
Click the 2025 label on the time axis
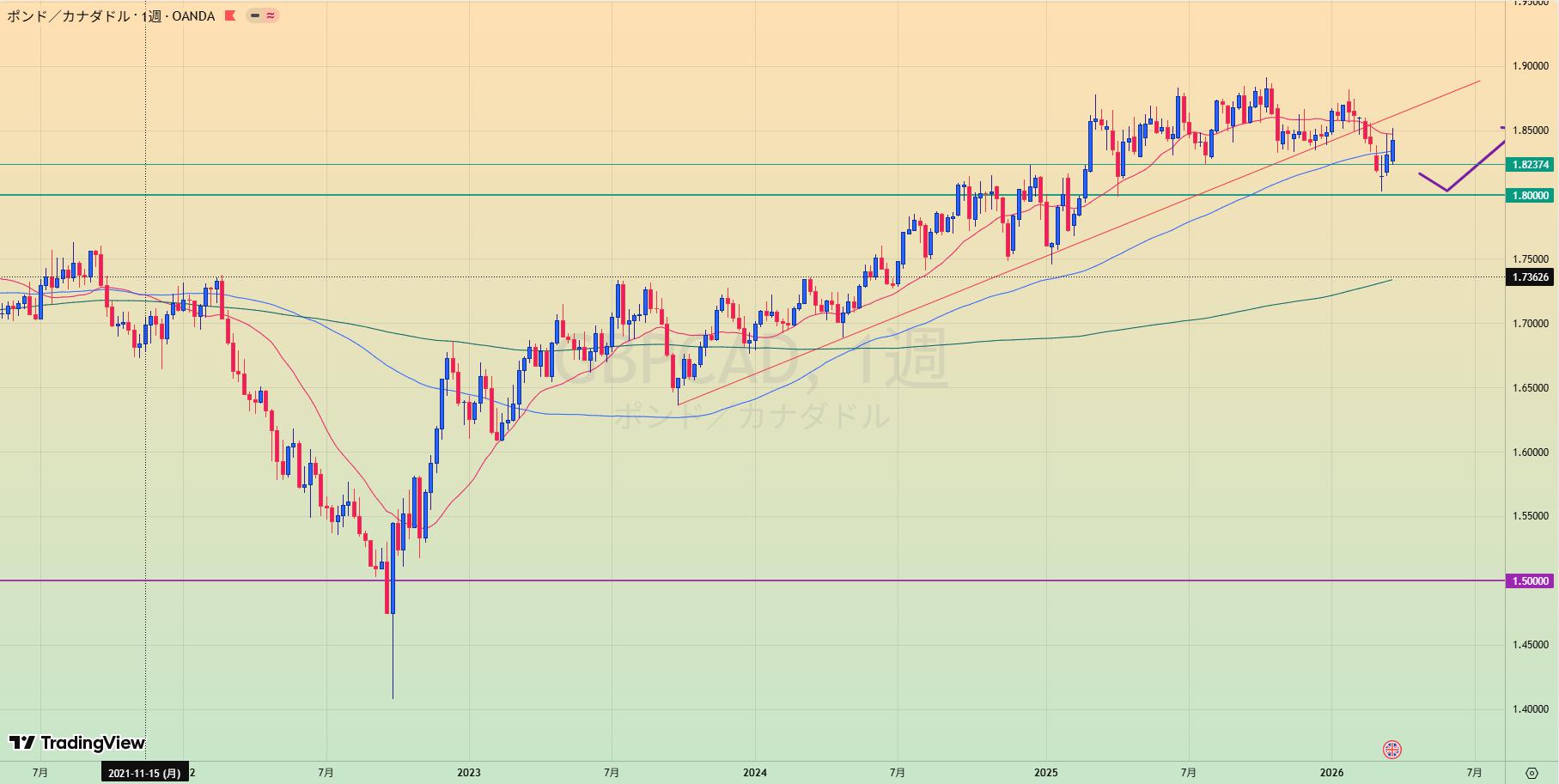click(x=1045, y=773)
